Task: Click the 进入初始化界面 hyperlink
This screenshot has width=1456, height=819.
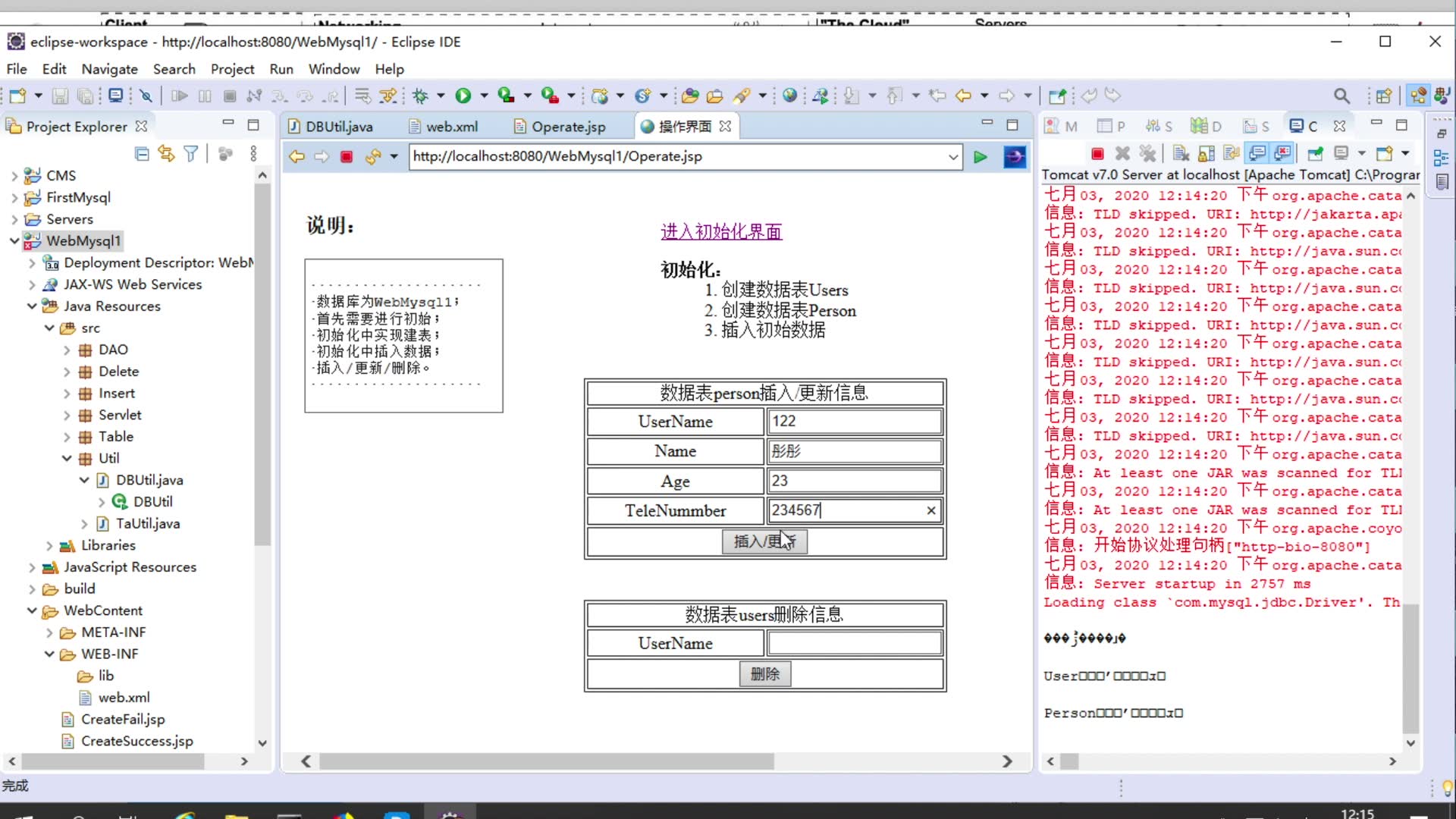Action: (x=720, y=231)
